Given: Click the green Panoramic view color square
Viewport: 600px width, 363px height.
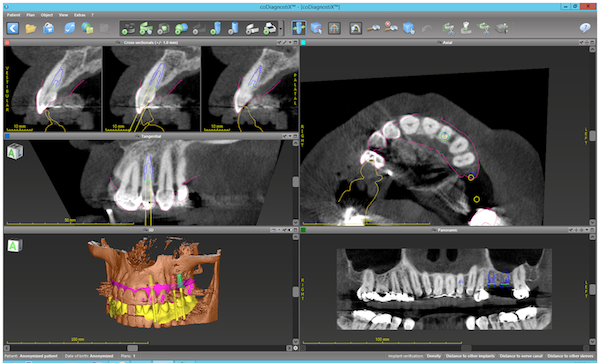Looking at the screenshot, I should pyautogui.click(x=303, y=230).
